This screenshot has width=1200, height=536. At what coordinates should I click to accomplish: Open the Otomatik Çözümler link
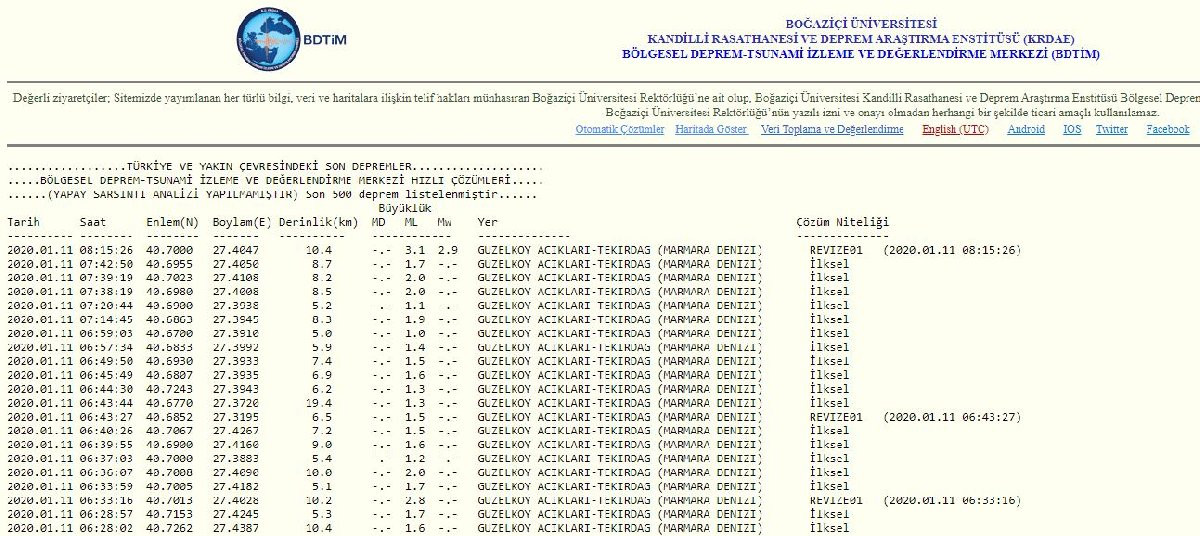click(620, 129)
